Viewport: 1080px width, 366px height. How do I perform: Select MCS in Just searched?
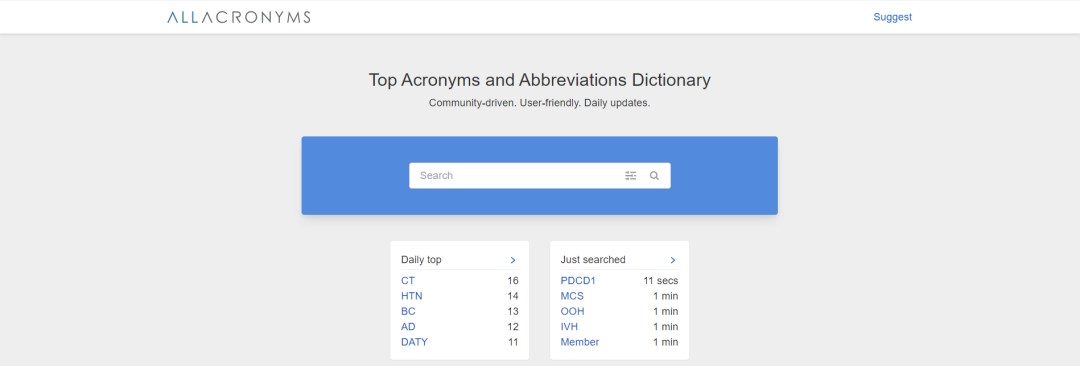[572, 296]
